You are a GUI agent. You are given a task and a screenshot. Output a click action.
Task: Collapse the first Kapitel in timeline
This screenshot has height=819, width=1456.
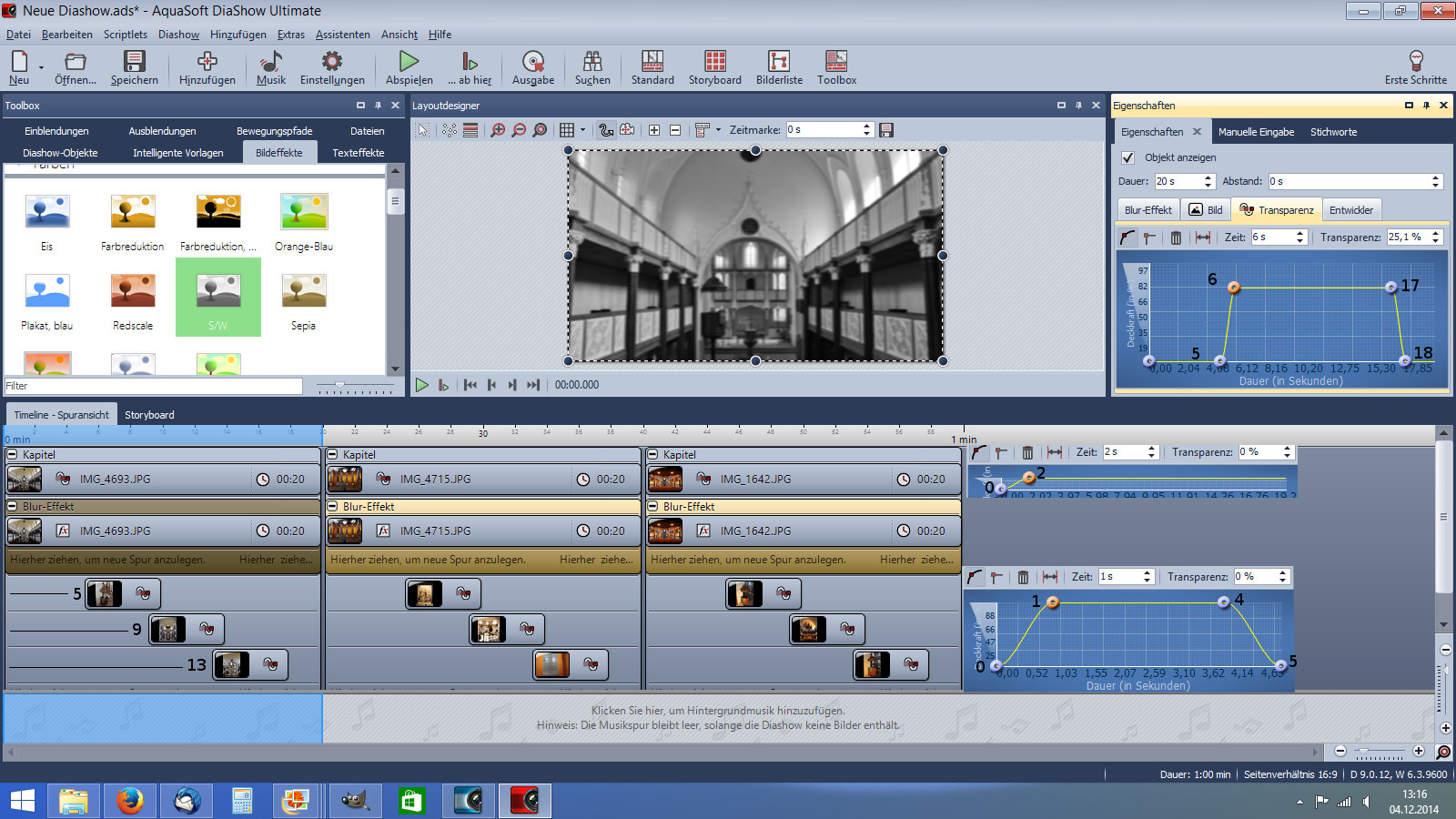tap(13, 454)
